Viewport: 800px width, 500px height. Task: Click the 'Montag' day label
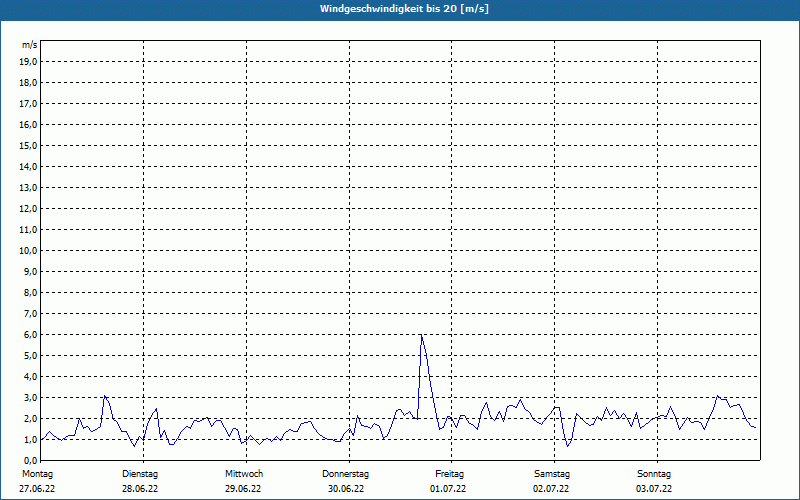37,474
